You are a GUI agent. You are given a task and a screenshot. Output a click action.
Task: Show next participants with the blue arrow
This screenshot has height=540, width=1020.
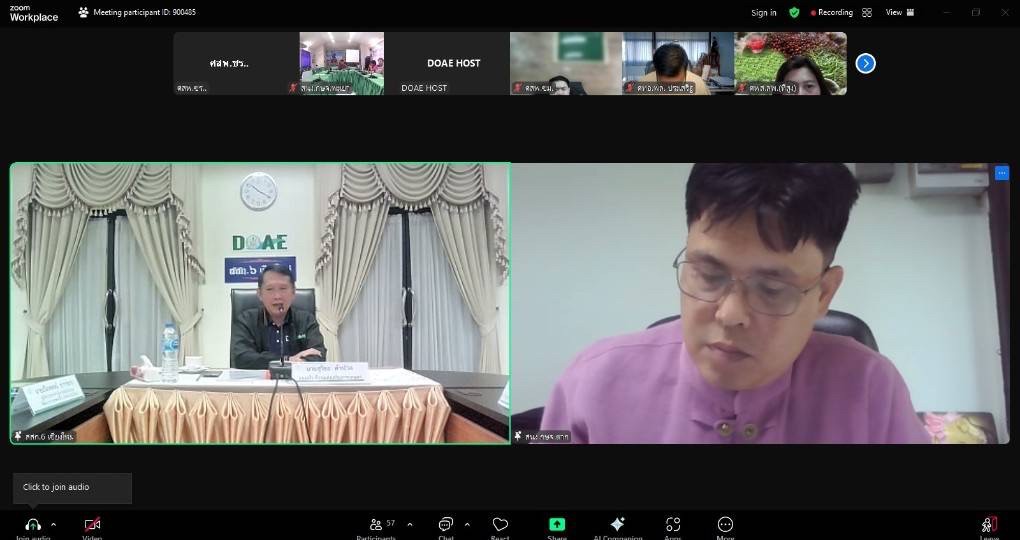[x=866, y=63]
